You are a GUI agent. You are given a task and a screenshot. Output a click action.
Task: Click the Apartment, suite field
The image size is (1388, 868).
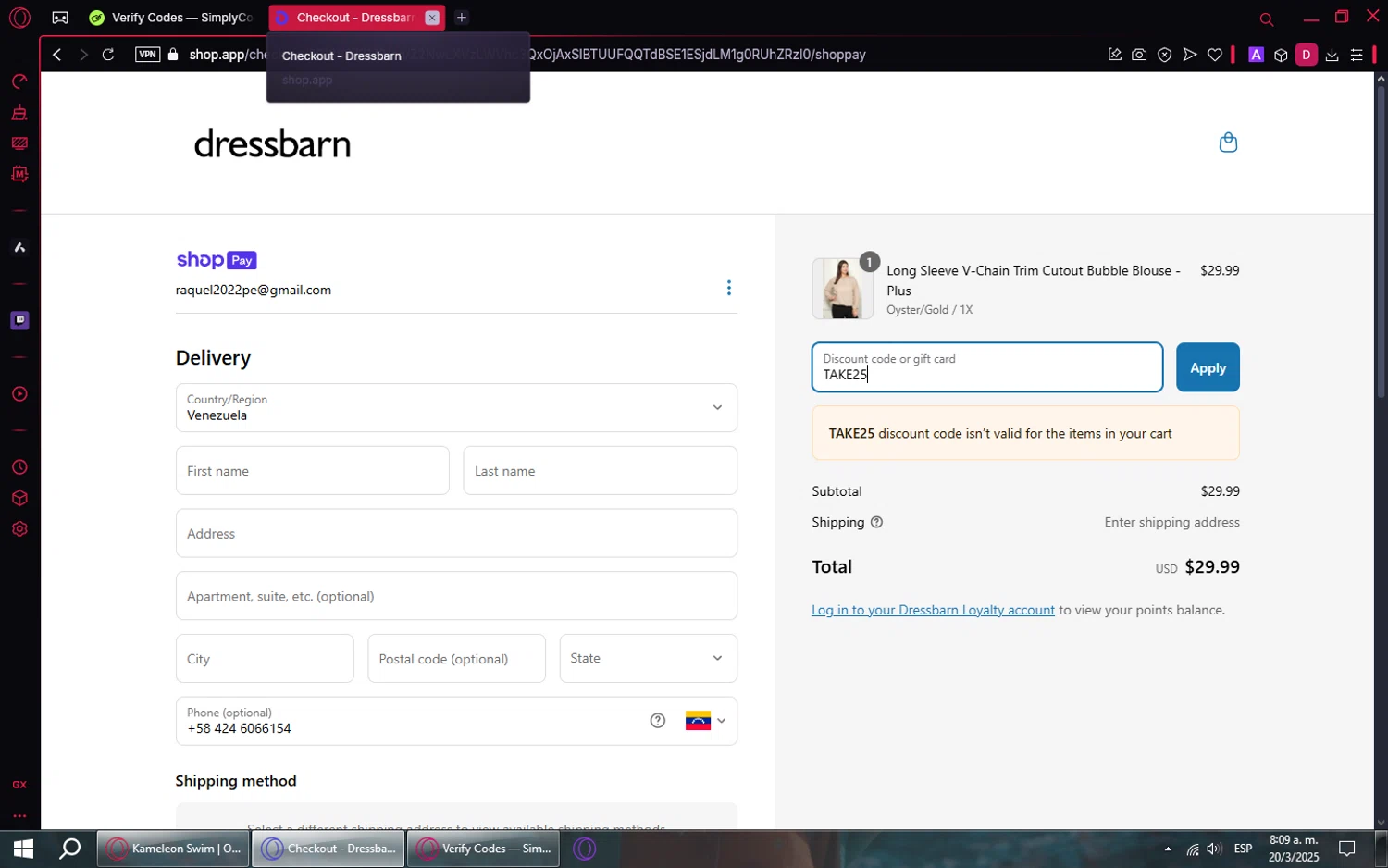pyautogui.click(x=456, y=596)
